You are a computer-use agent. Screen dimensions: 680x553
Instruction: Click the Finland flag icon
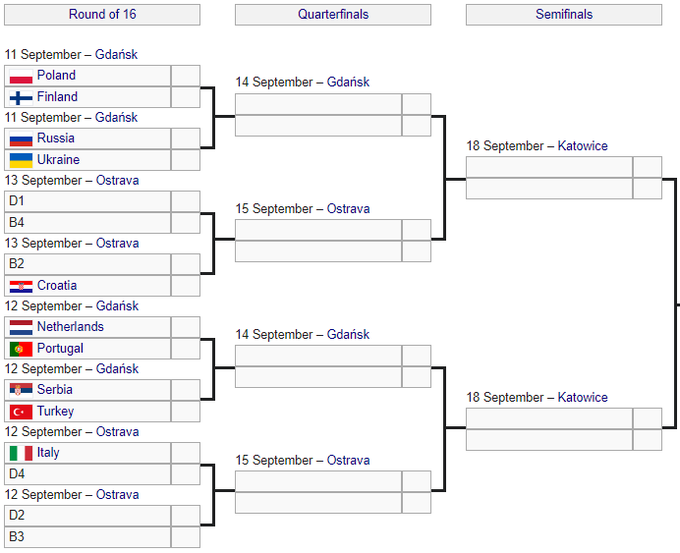(20, 98)
